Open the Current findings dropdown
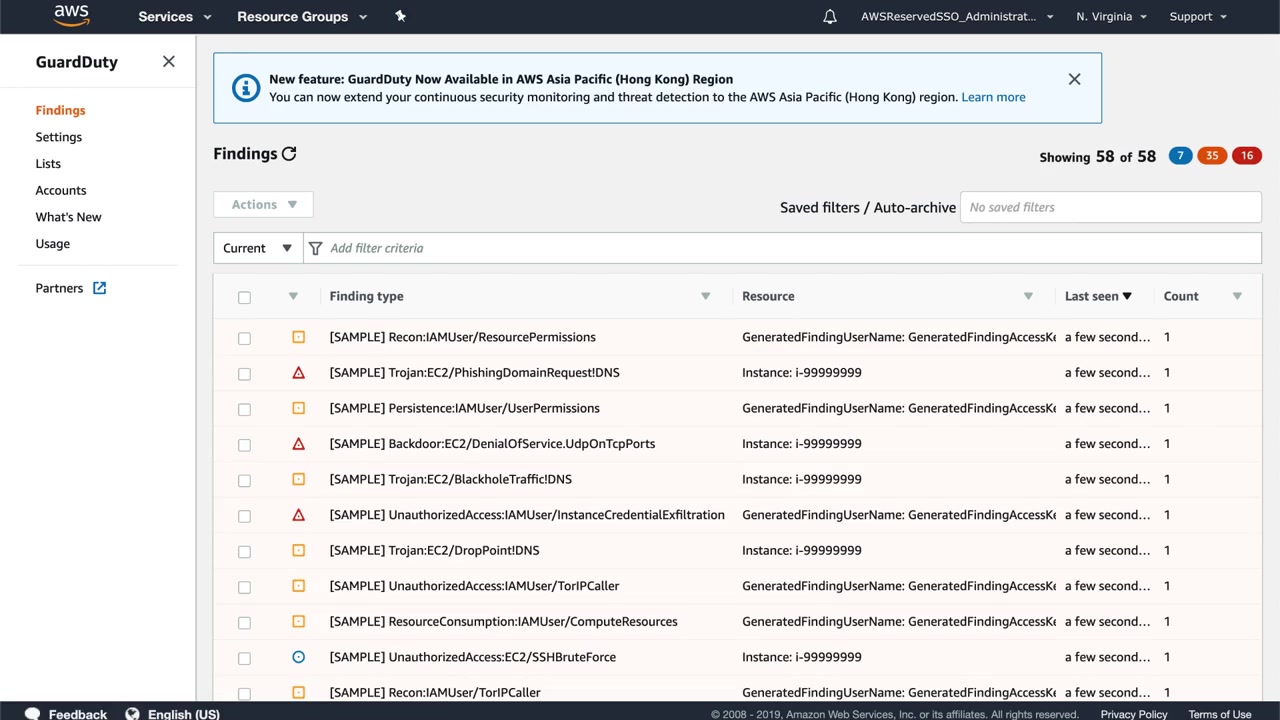Screen dimensions: 1280x720 (x=258, y=248)
